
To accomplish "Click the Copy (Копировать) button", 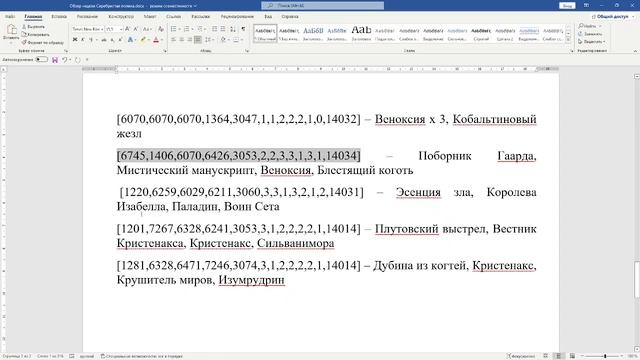I will coord(36,34).
